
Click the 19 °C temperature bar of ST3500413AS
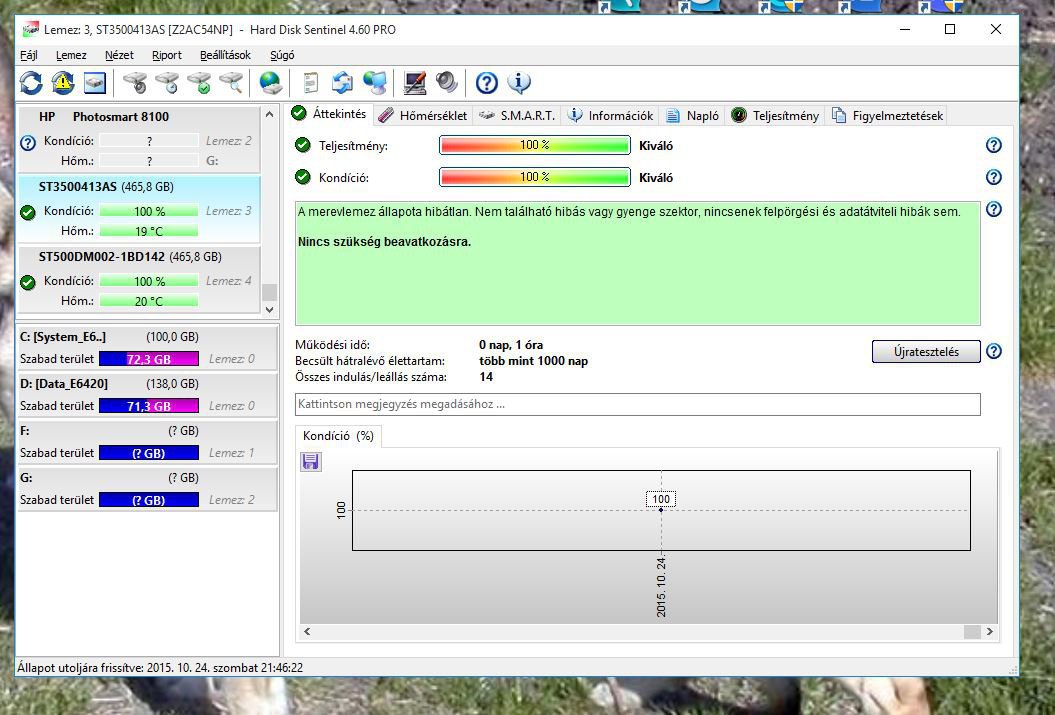[x=149, y=231]
